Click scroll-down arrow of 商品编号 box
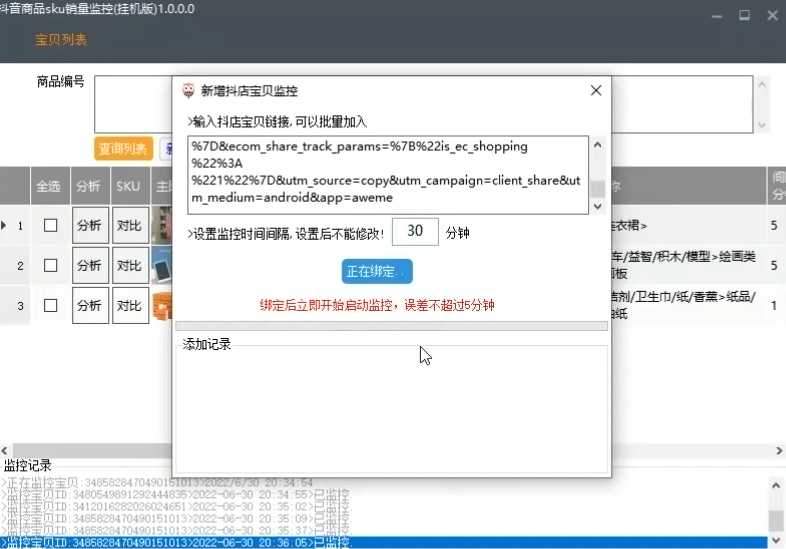 click(762, 125)
